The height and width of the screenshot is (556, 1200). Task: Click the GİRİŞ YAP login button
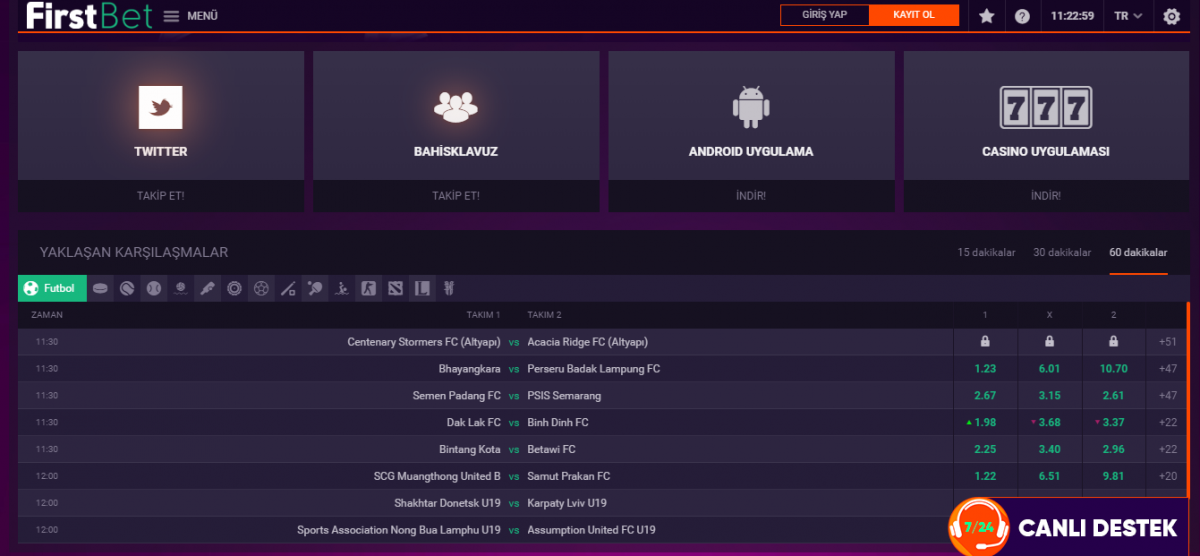pyautogui.click(x=824, y=15)
